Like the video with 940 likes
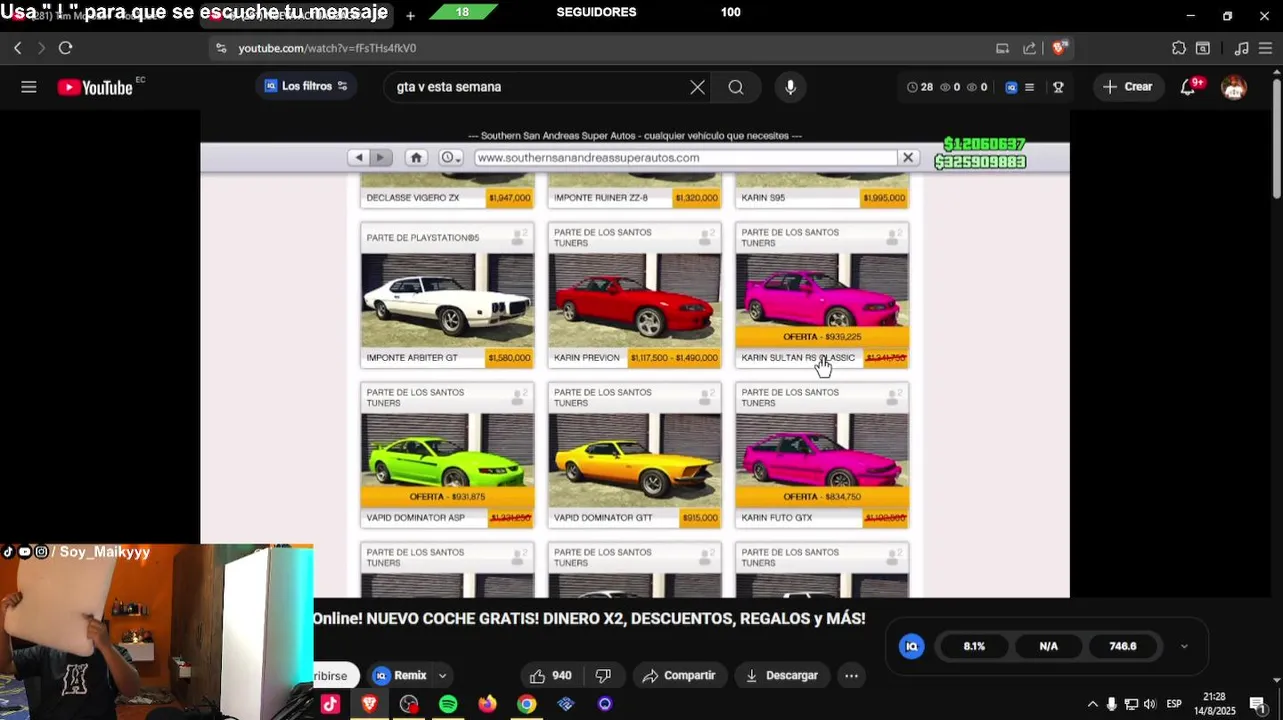Image resolution: width=1283 pixels, height=720 pixels. click(x=550, y=676)
